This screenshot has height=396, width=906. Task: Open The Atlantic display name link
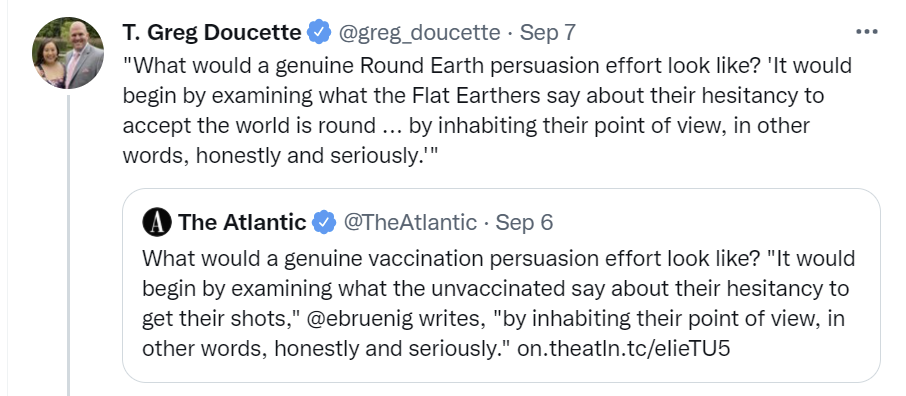(242, 222)
